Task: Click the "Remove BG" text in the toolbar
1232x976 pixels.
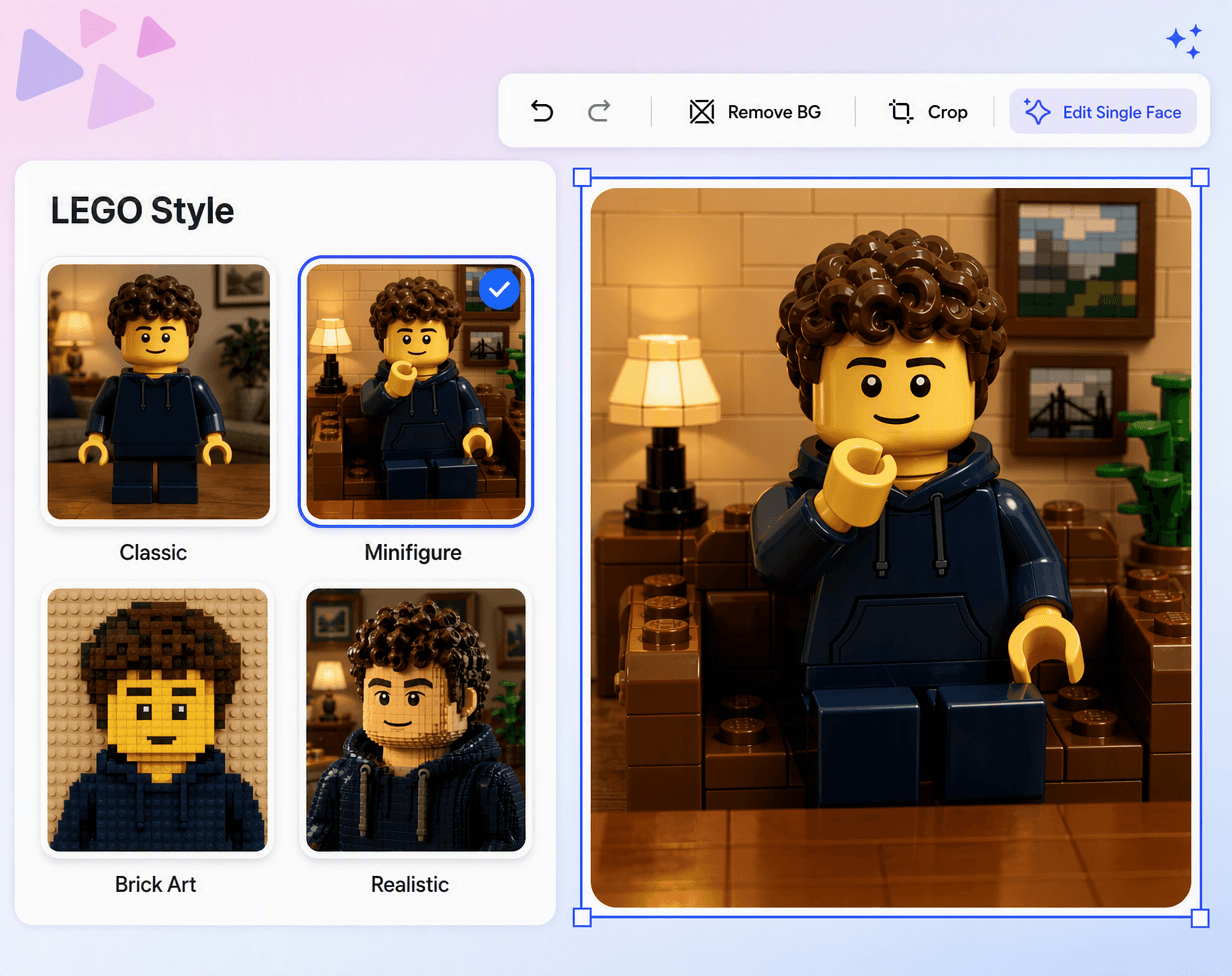Action: (x=774, y=112)
